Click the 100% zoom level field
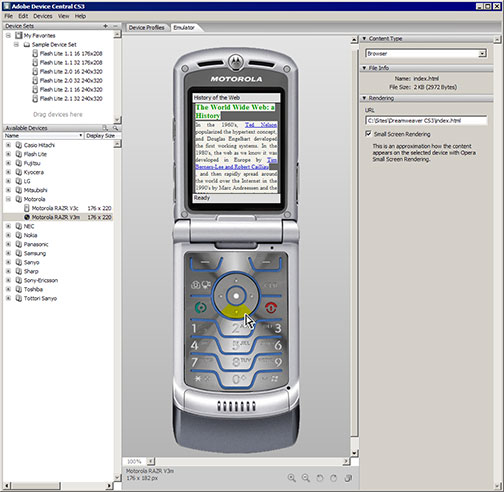Screen dimensions: 504x492 [134, 461]
